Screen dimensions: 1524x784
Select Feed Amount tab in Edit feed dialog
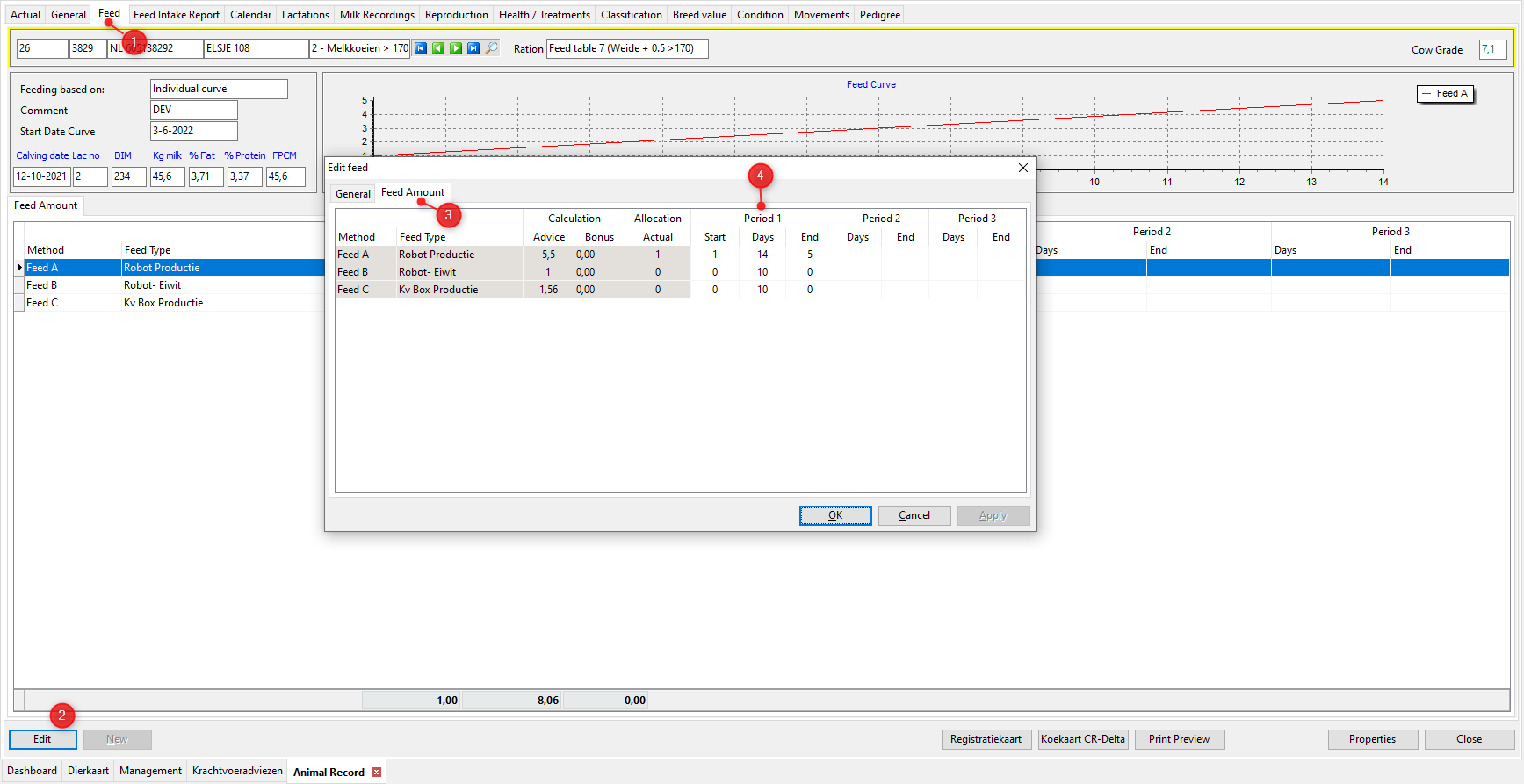click(413, 192)
